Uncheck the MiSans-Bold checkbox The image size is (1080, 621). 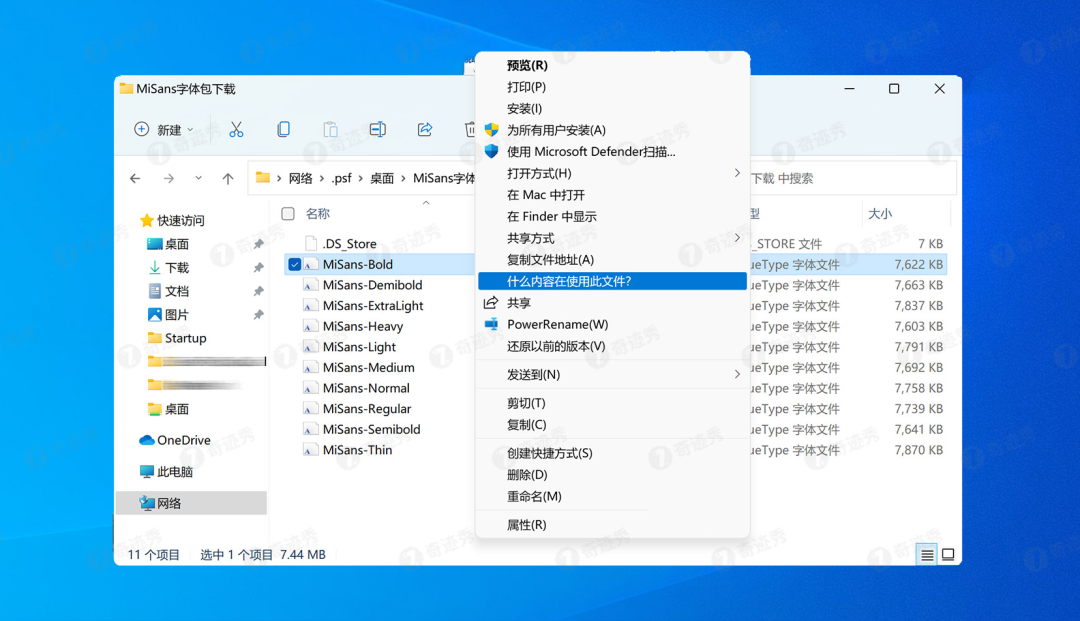click(294, 264)
